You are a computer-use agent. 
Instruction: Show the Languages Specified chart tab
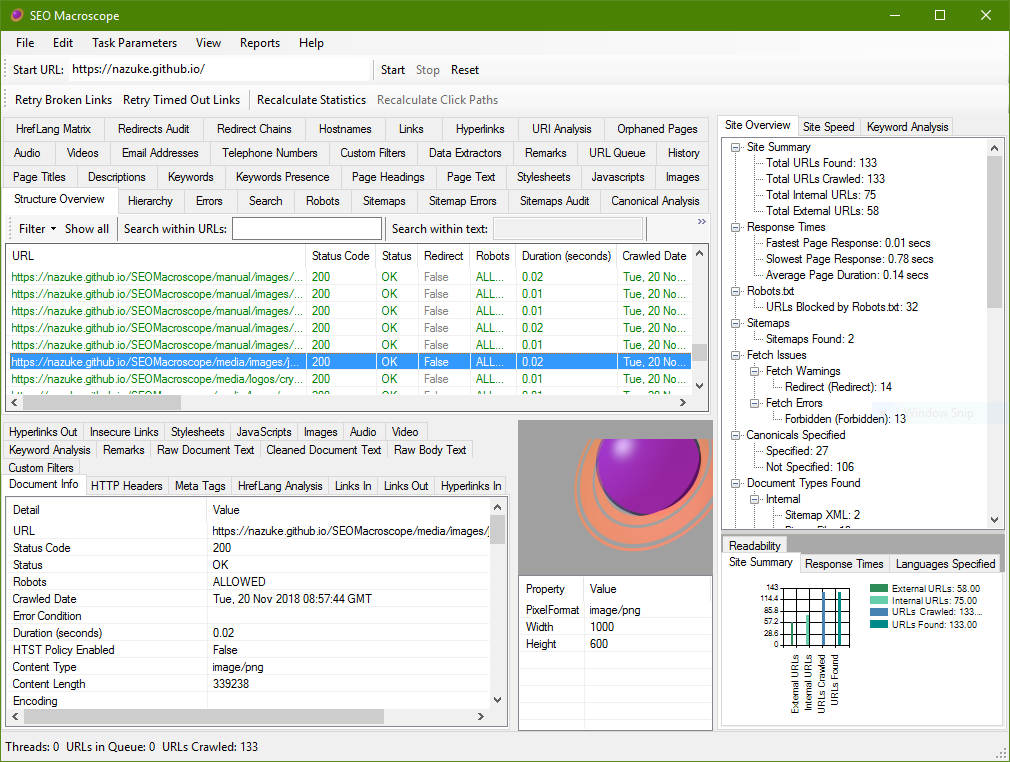pyautogui.click(x=945, y=564)
